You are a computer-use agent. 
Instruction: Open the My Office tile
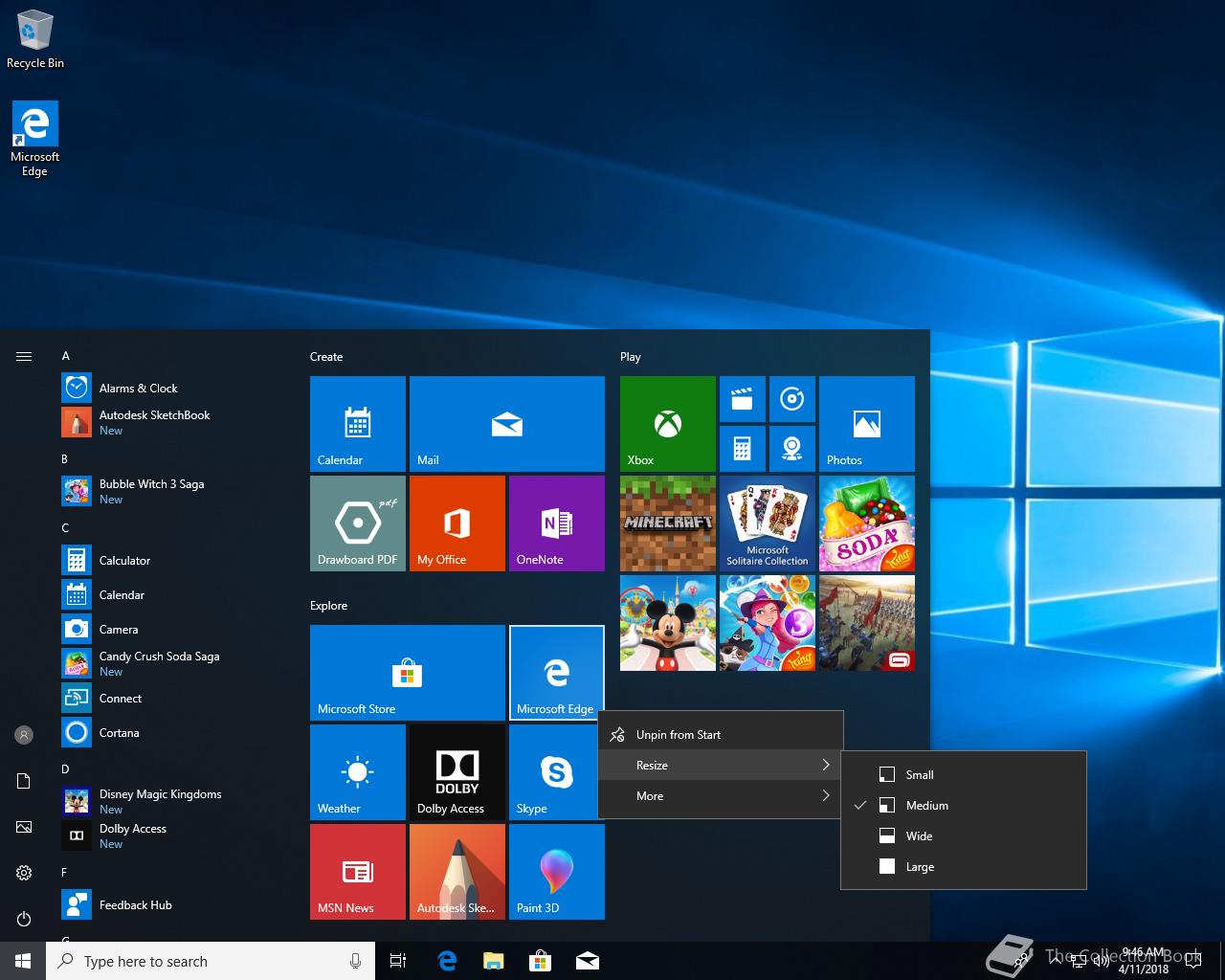[x=457, y=523]
